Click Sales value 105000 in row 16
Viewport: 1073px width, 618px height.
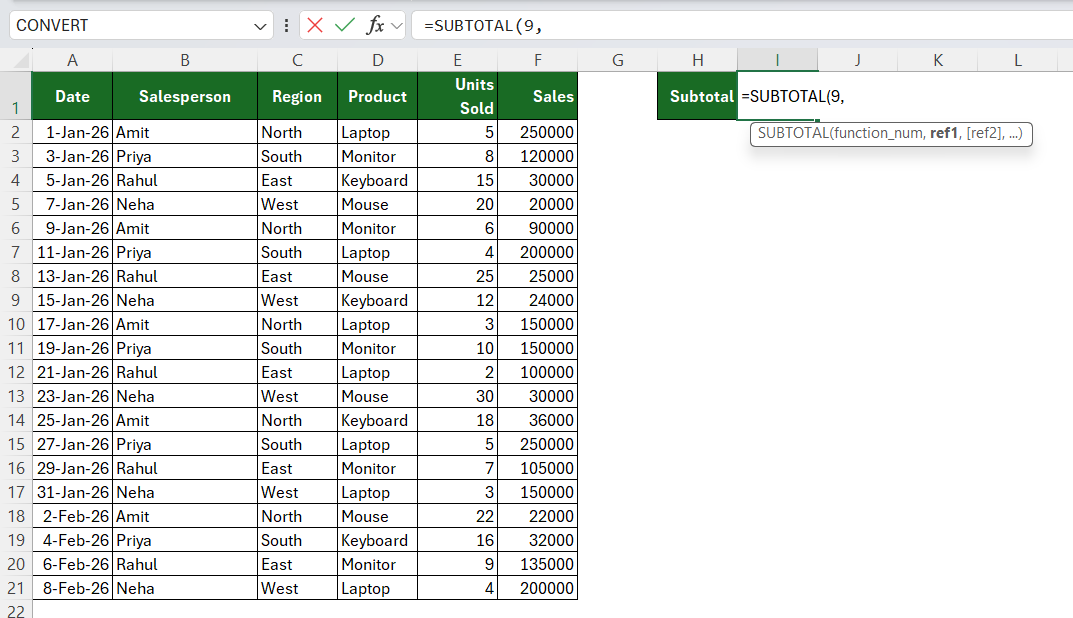tap(538, 468)
